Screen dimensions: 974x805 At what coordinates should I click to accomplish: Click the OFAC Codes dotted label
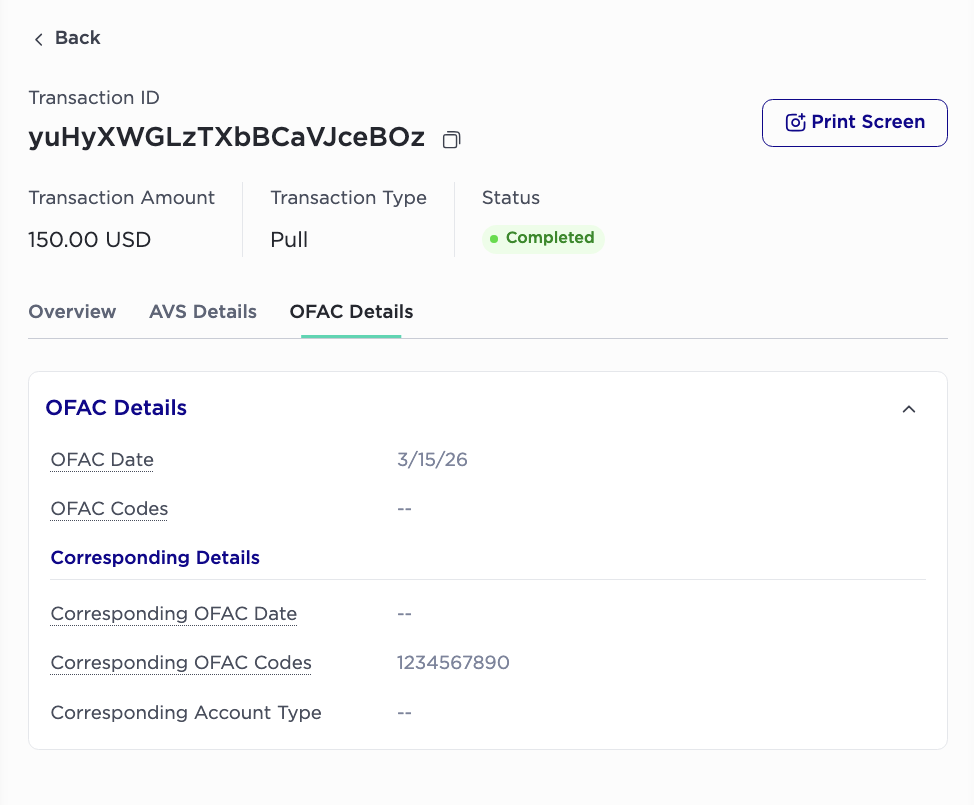(x=109, y=509)
